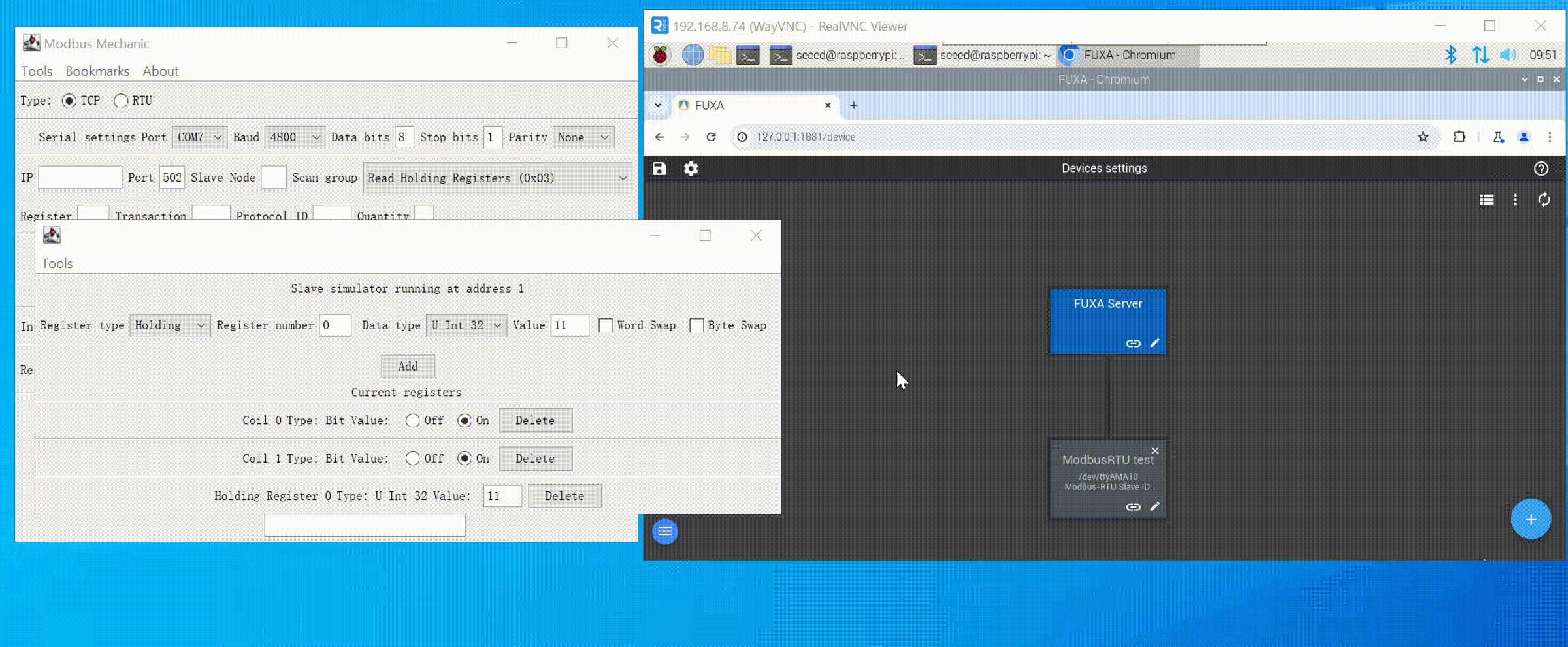Reload the FUXA page in Chromium
The height and width of the screenshot is (647, 1568).
(x=711, y=137)
